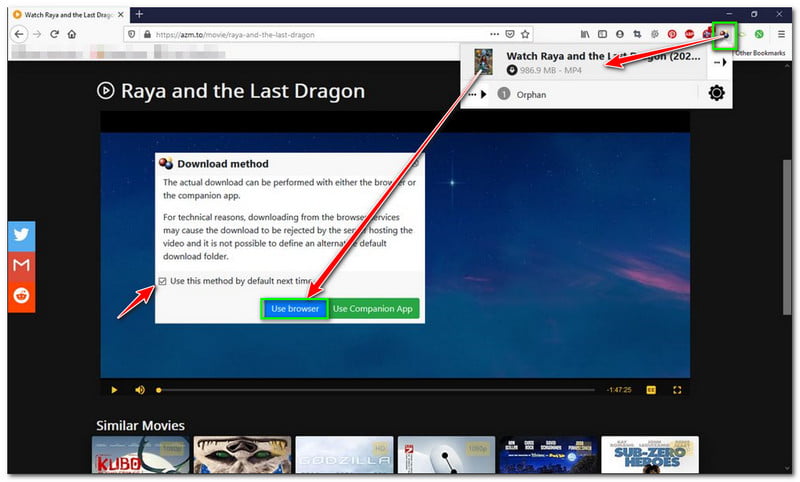Screen dimensions: 800x482
Task: Open the Godzilla similar movie thumbnail
Action: tap(344, 455)
